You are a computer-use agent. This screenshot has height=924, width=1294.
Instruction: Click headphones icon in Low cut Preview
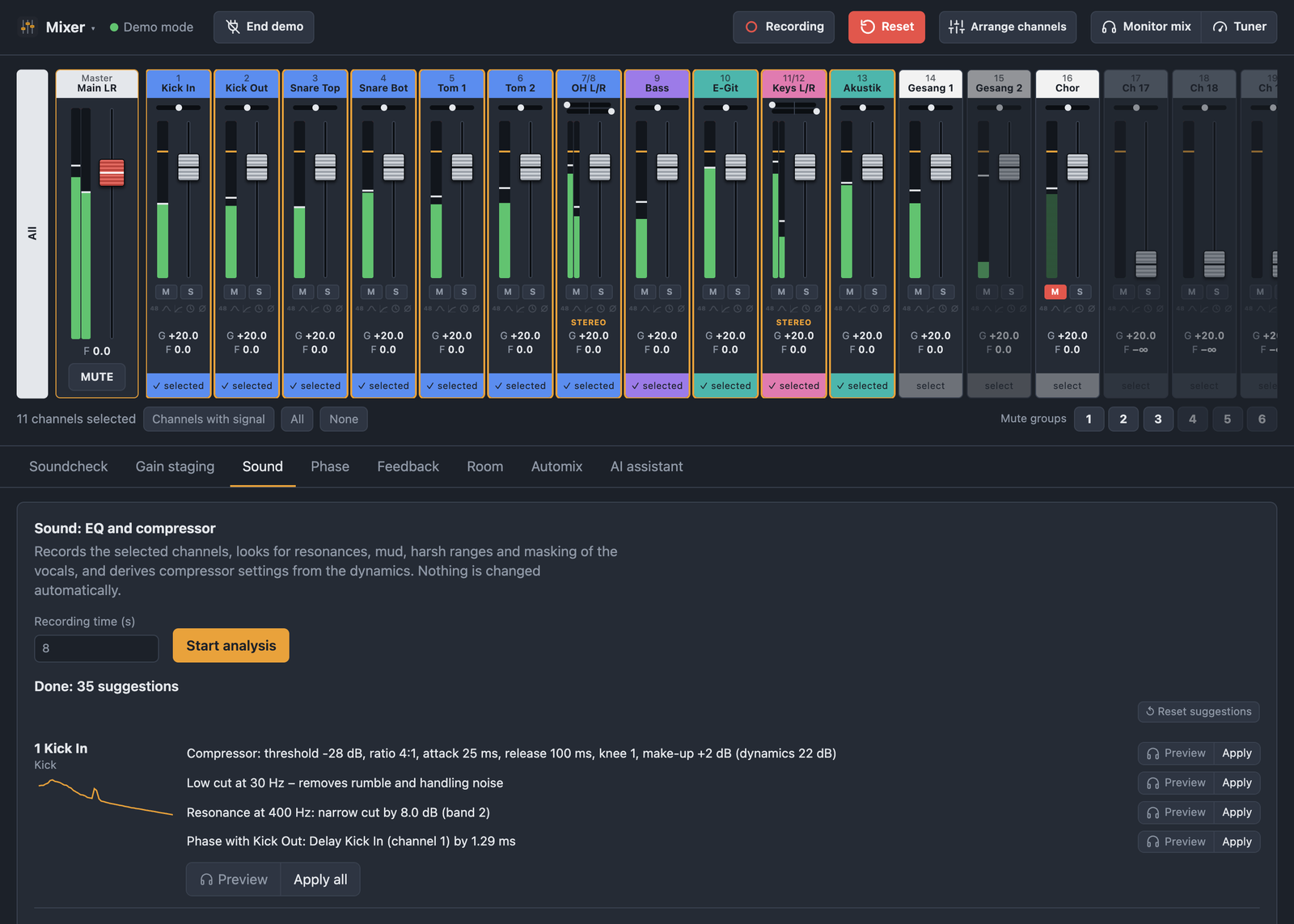[1153, 783]
